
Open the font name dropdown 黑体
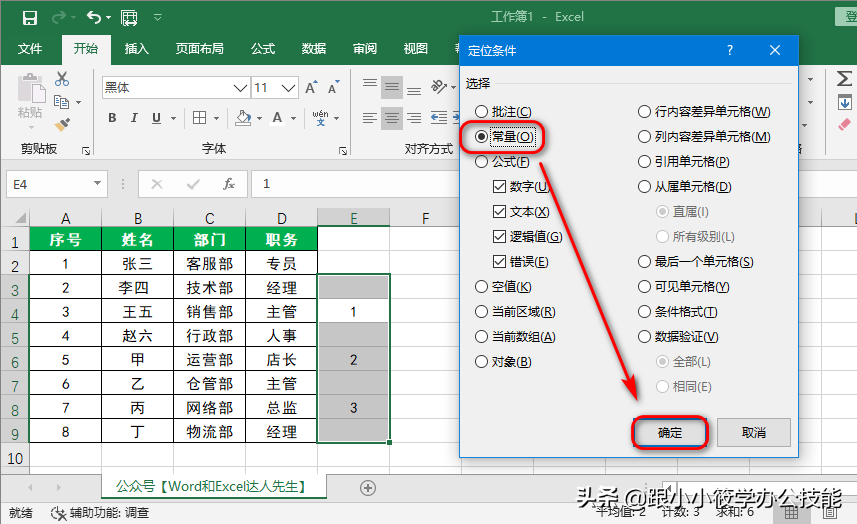pos(240,88)
